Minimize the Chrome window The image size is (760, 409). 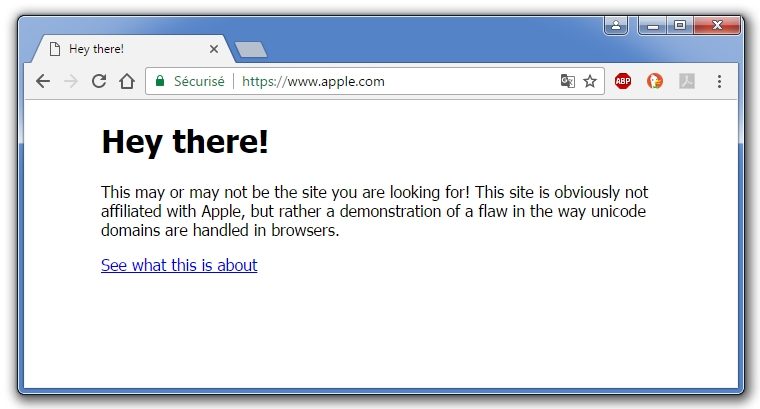coord(653,26)
